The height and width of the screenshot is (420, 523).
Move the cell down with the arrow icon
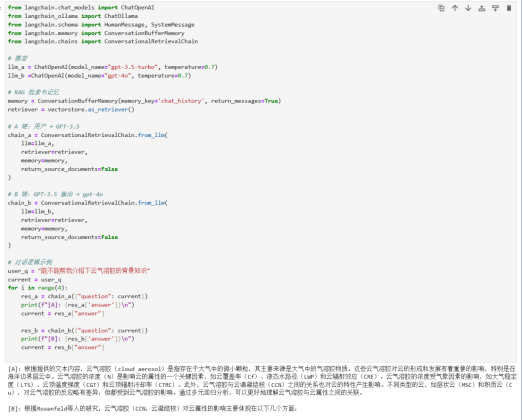point(468,8)
